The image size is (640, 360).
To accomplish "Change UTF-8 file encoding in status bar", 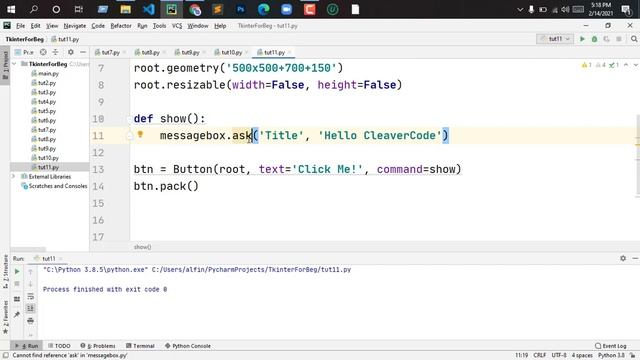I will coord(559,356).
